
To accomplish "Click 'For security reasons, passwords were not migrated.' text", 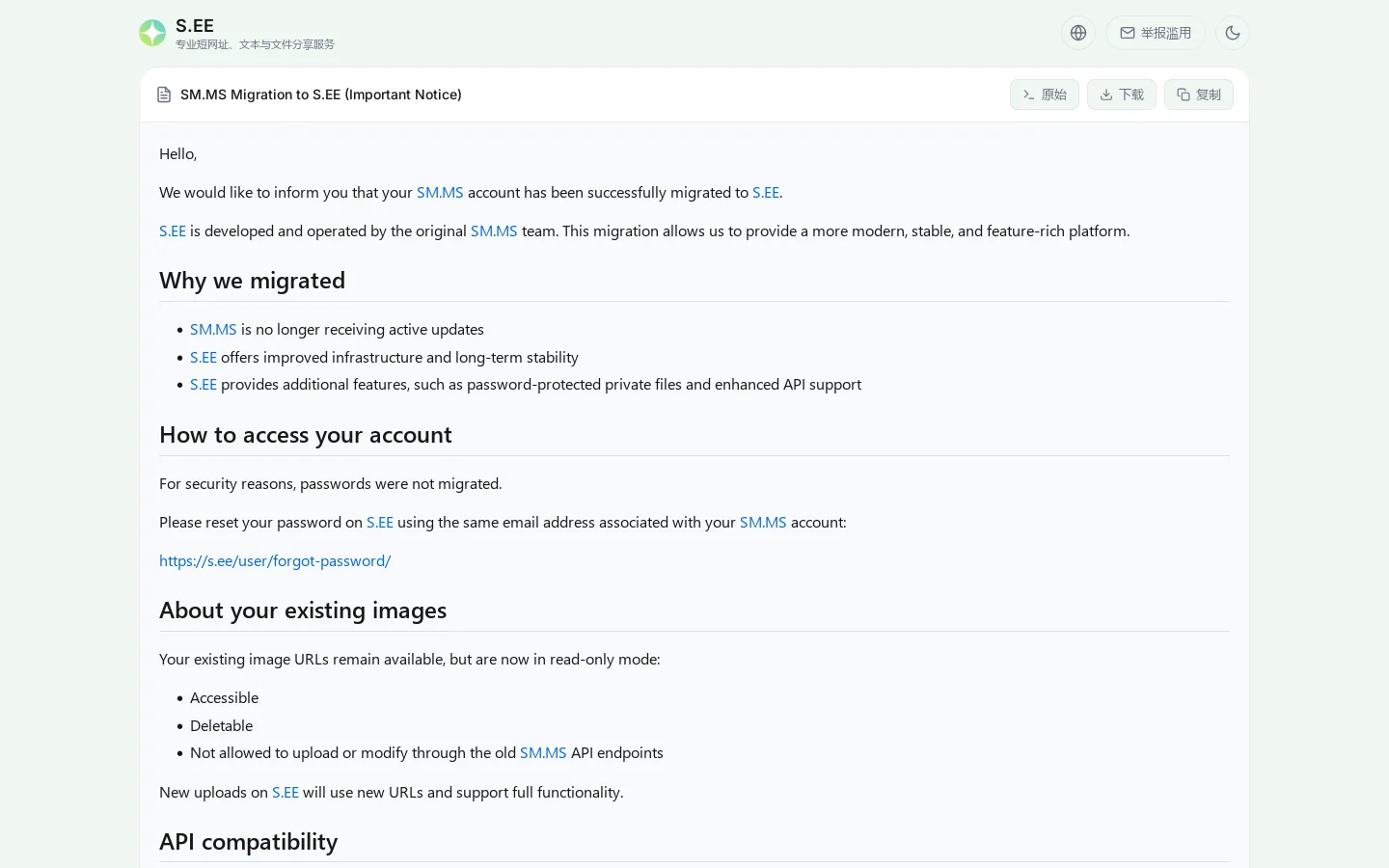I will coord(331,484).
